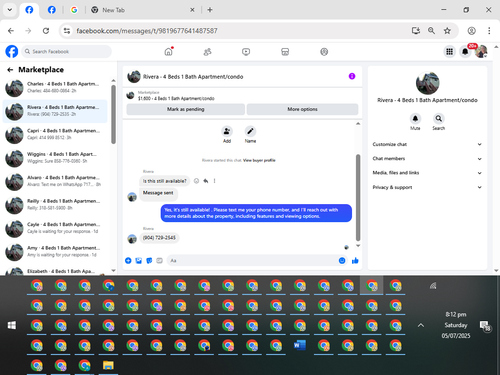
Task: Open Chrome tab search dropdown arrow
Action: tap(10, 10)
